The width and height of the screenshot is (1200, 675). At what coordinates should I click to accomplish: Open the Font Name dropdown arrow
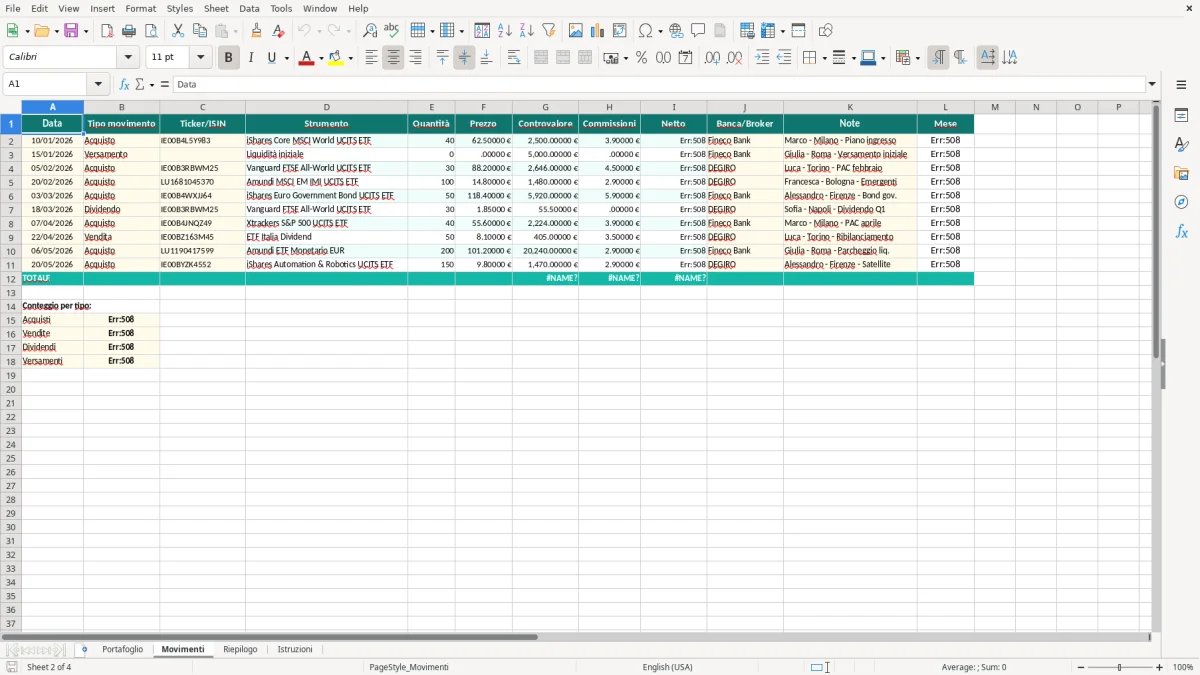click(128, 58)
